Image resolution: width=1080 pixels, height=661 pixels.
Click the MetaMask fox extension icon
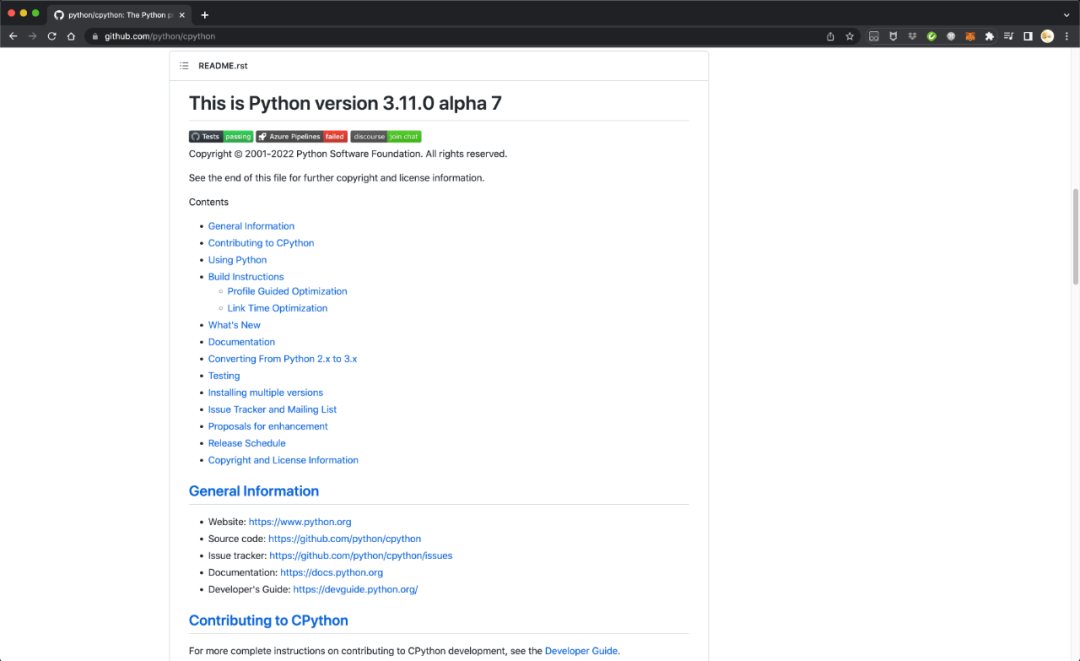[970, 36]
